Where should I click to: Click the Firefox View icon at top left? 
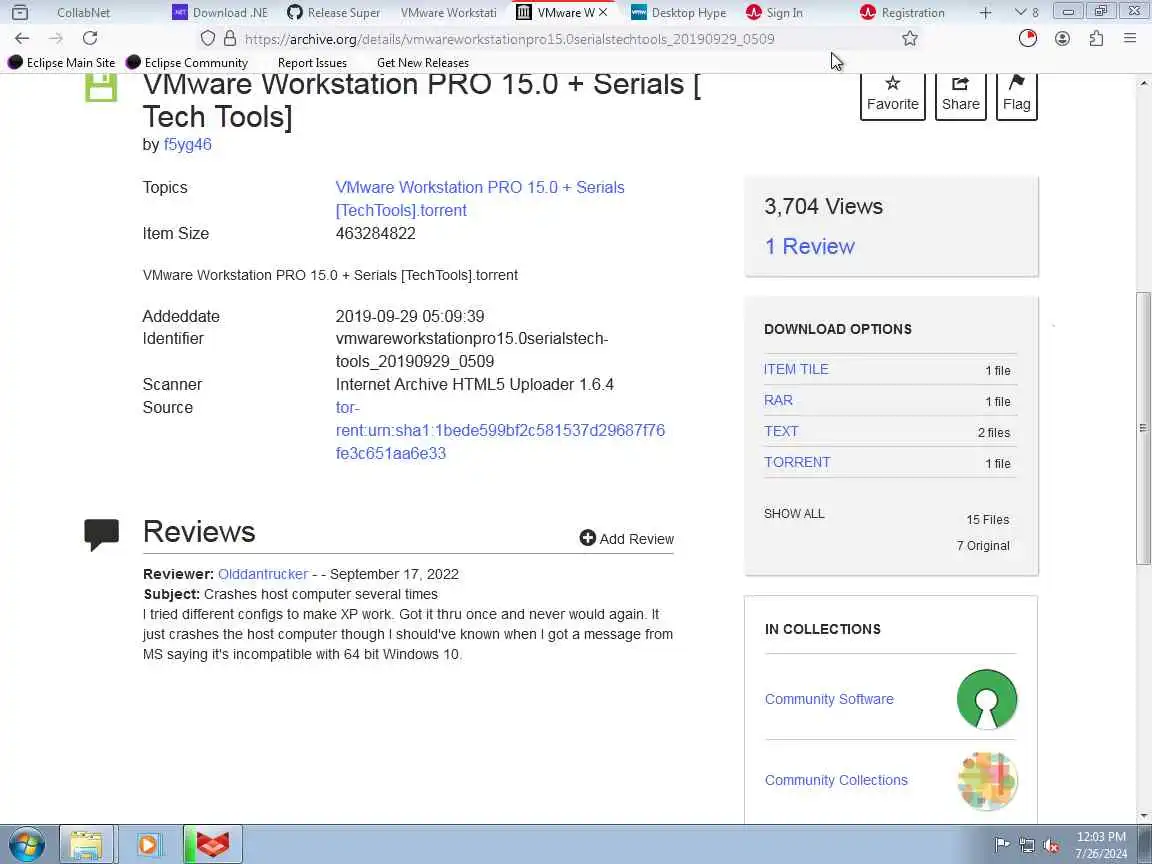20,12
